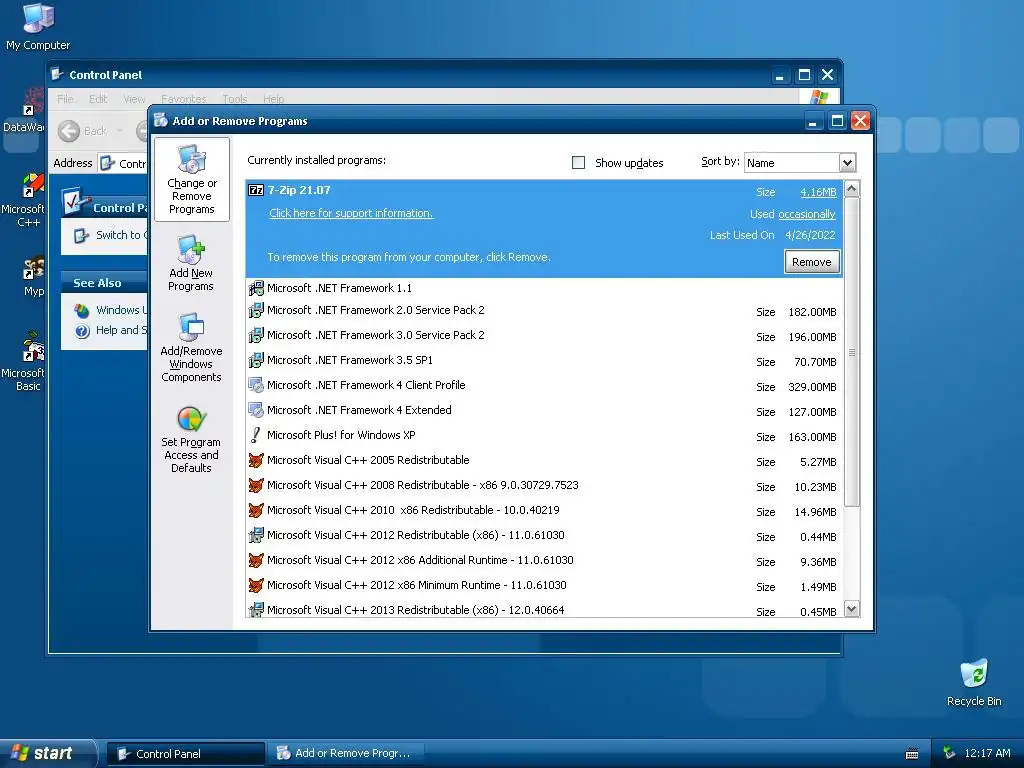The width and height of the screenshot is (1024, 768).
Task: Enable the Show updates checkbox
Action: (x=579, y=163)
